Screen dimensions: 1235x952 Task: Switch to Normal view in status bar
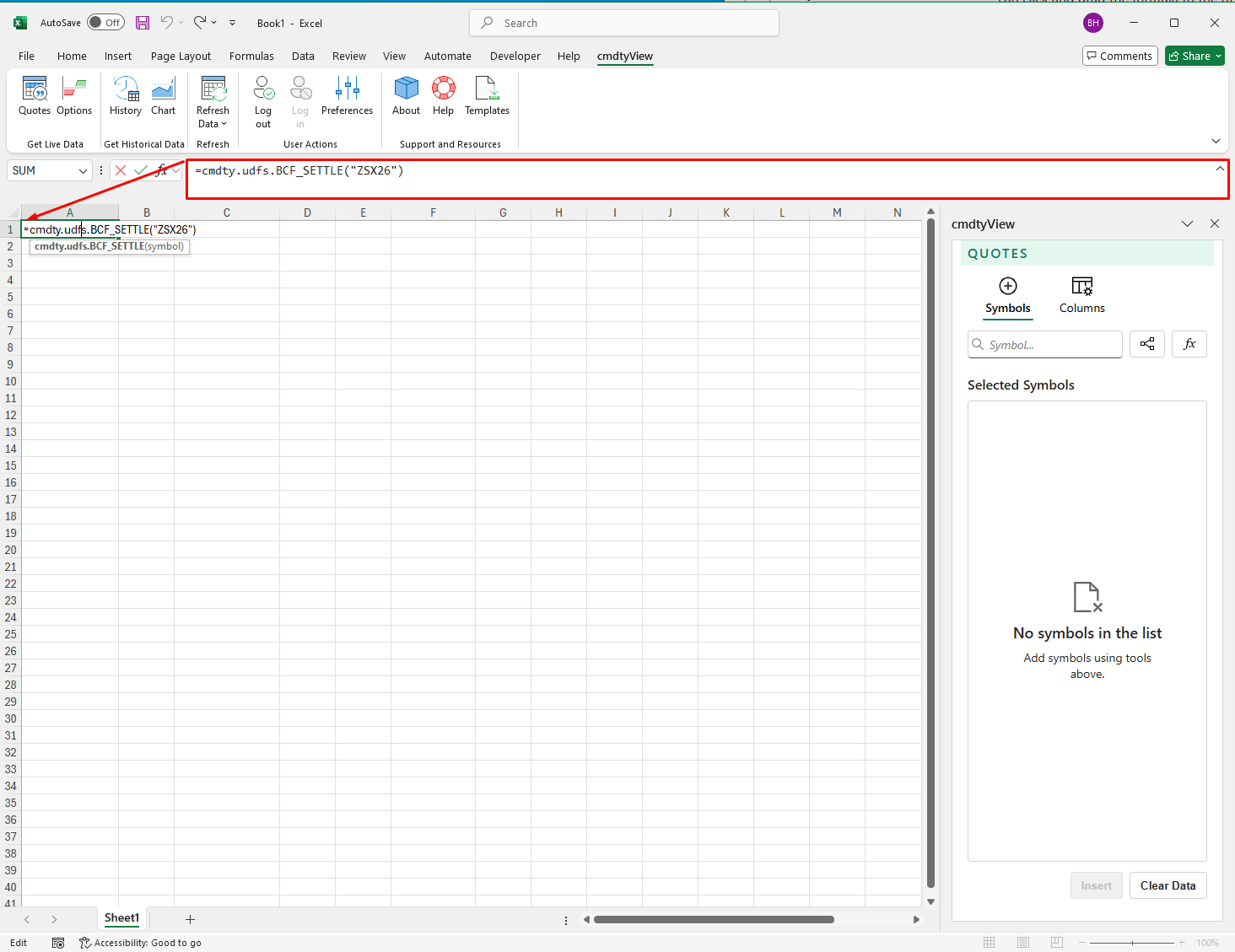click(x=990, y=943)
